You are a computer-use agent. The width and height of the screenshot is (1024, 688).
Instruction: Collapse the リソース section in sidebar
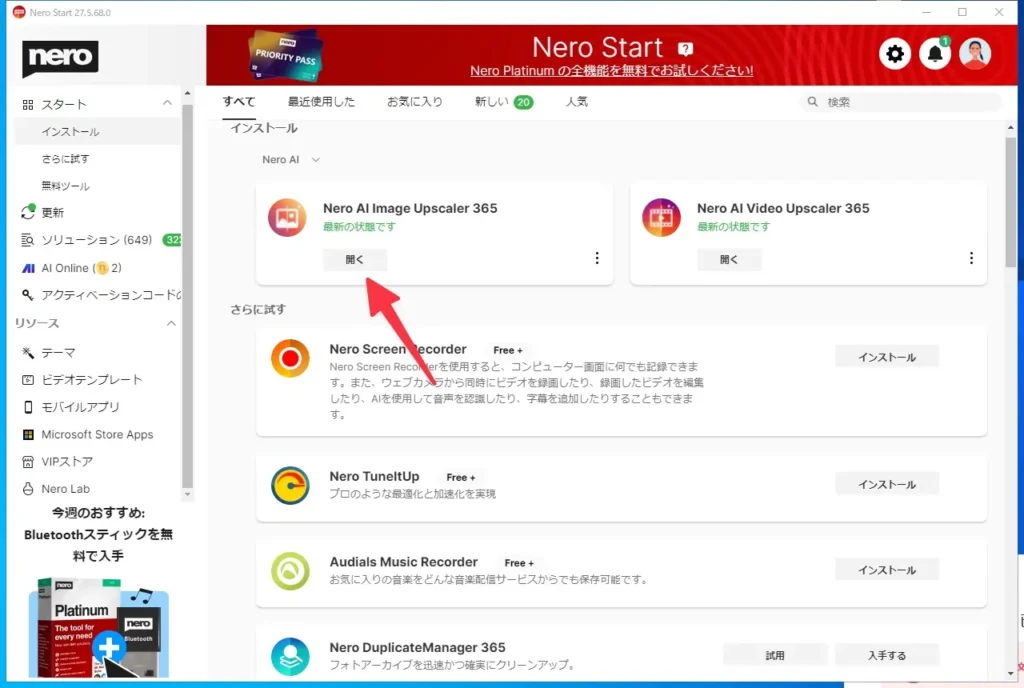pos(171,323)
